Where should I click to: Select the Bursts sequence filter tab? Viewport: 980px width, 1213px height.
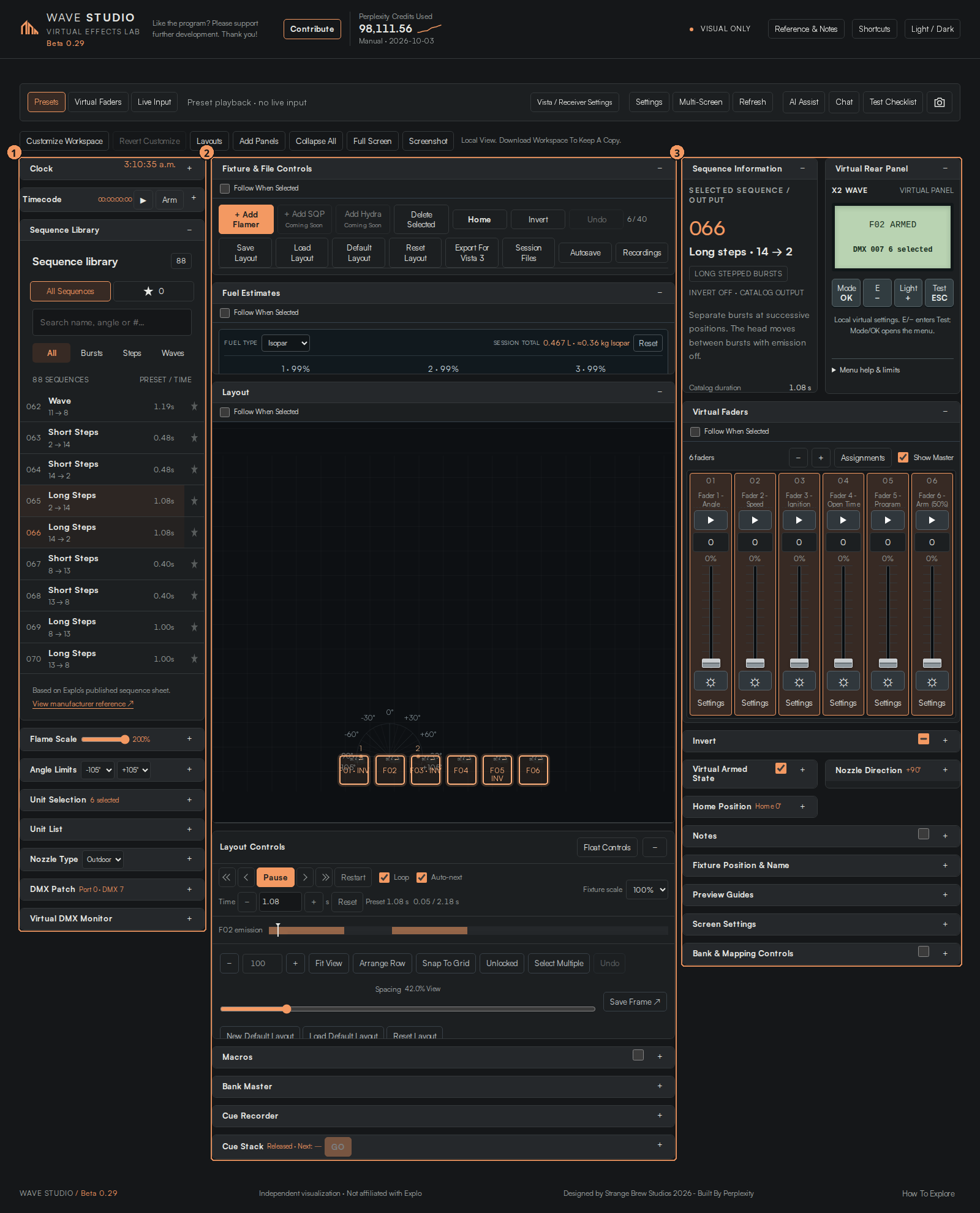[92, 353]
